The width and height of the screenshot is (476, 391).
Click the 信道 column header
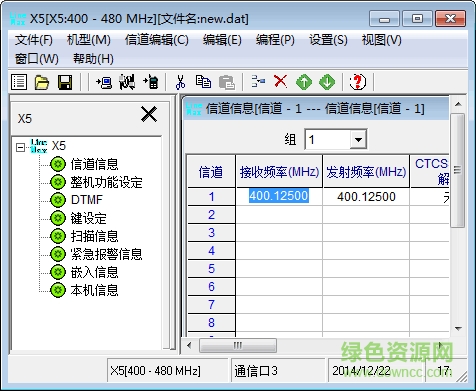pos(211,171)
